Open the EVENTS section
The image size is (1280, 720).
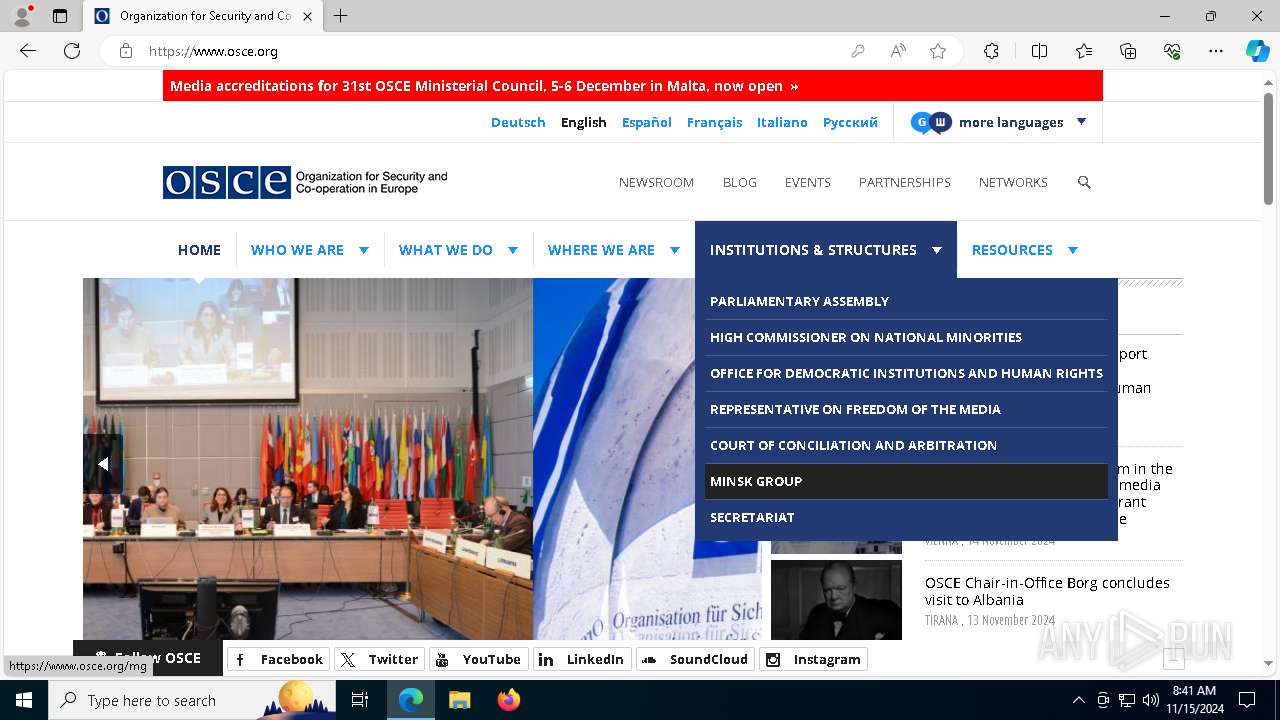(x=808, y=182)
